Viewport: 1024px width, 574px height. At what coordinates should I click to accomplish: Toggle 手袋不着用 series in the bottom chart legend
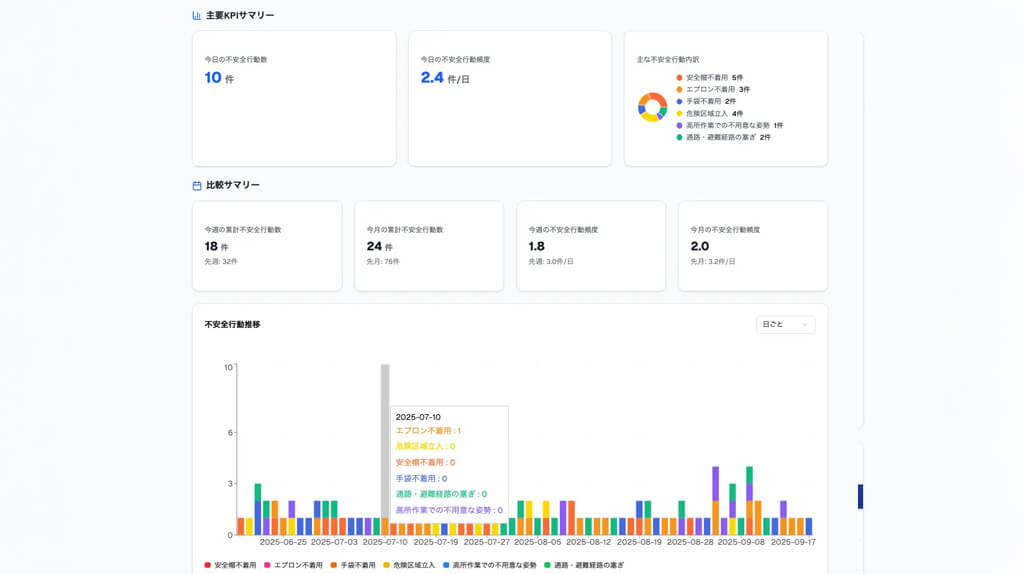[x=353, y=565]
